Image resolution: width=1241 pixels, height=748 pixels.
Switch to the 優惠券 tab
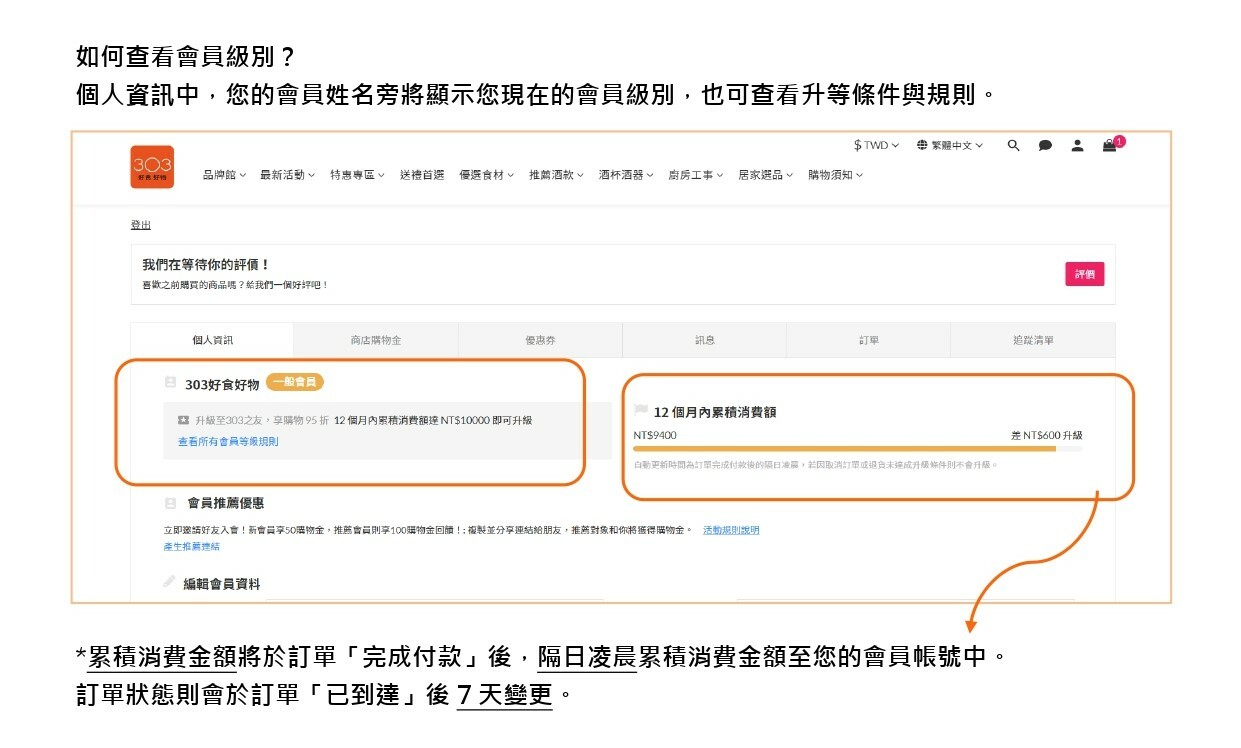540,340
